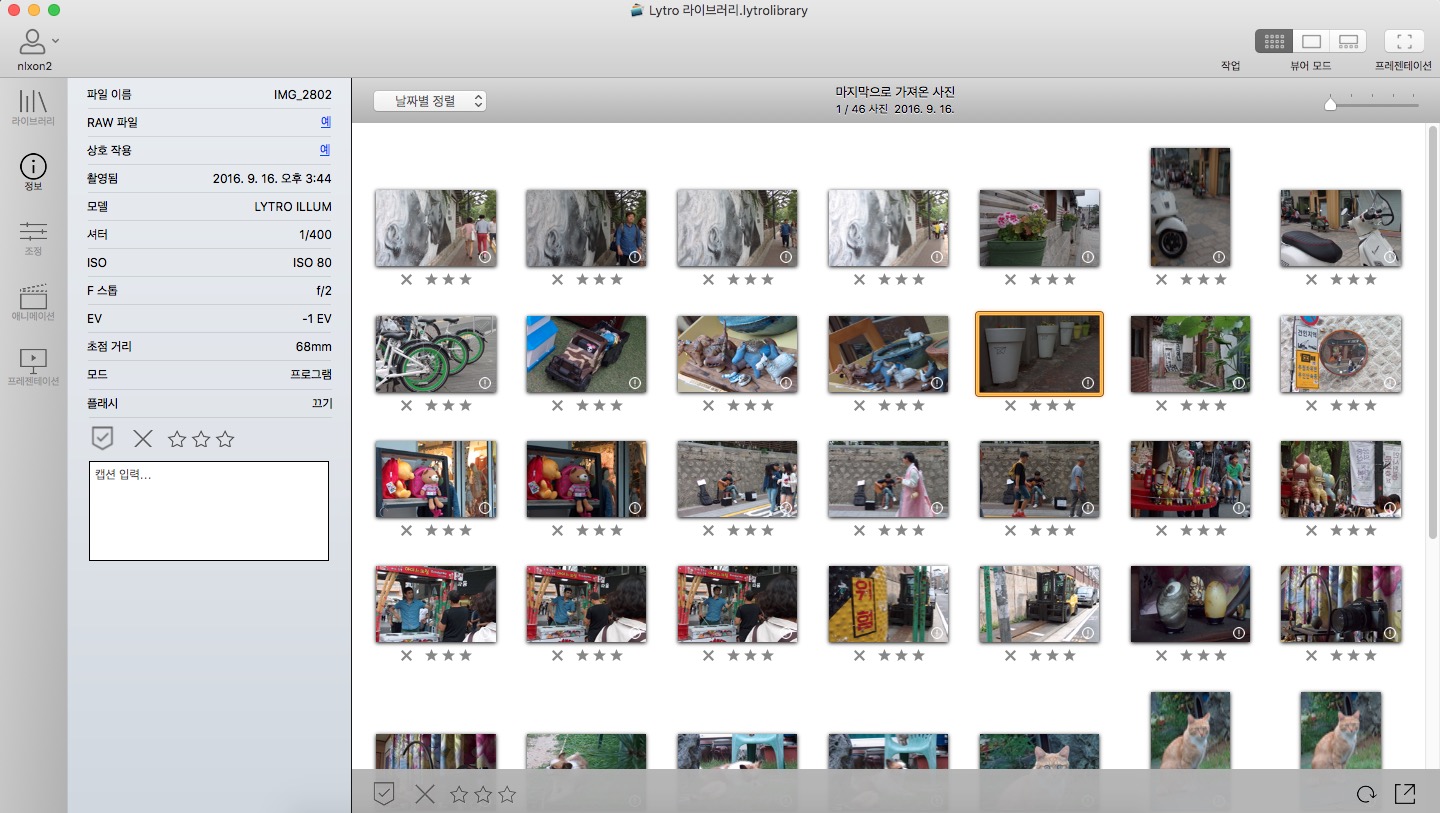Set three star rating in info panel
Screen dimensions: 1440x813
(x=225, y=439)
